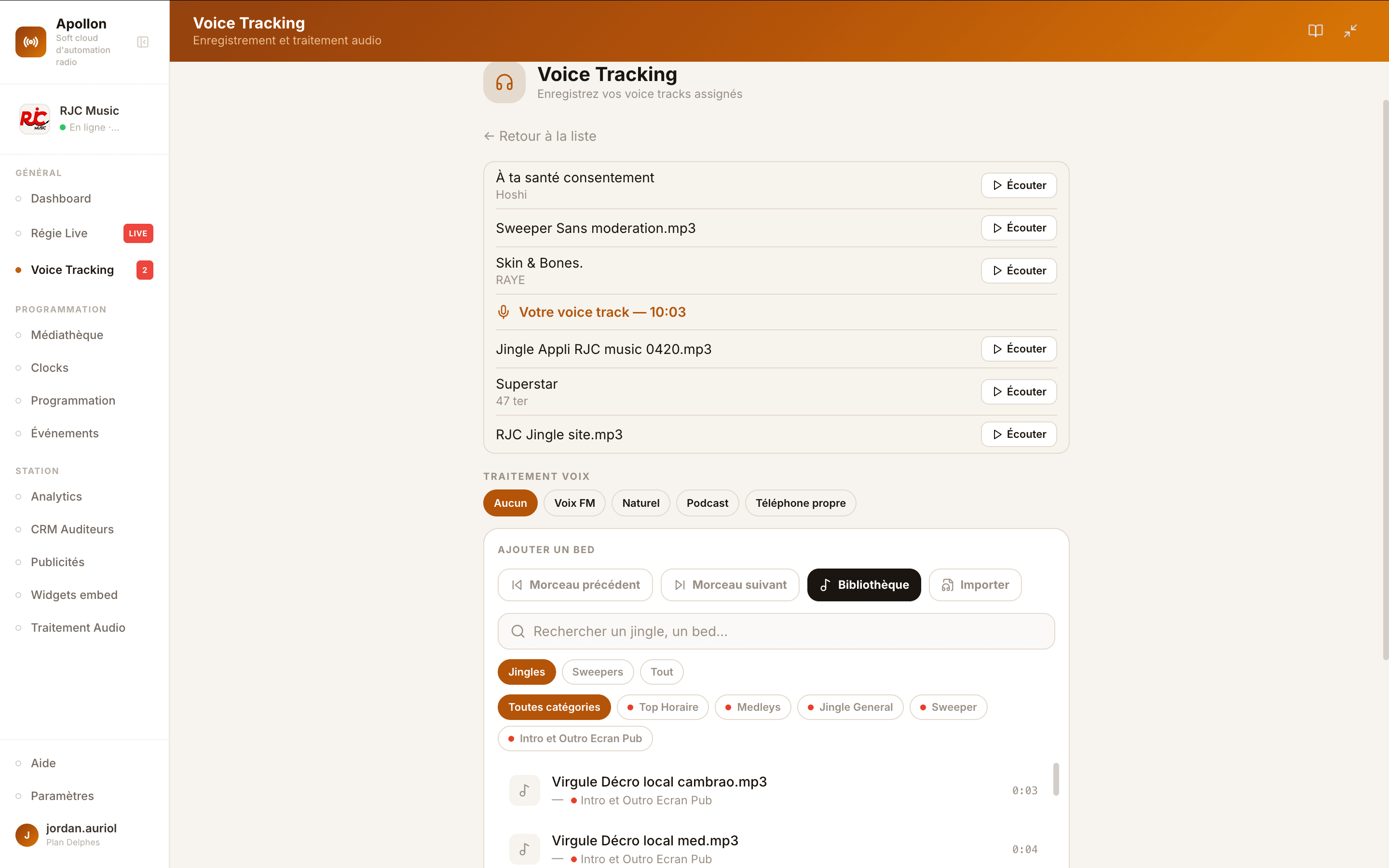Listen to Superstar by 47 ter
This screenshot has height=868, width=1389.
(x=1019, y=392)
